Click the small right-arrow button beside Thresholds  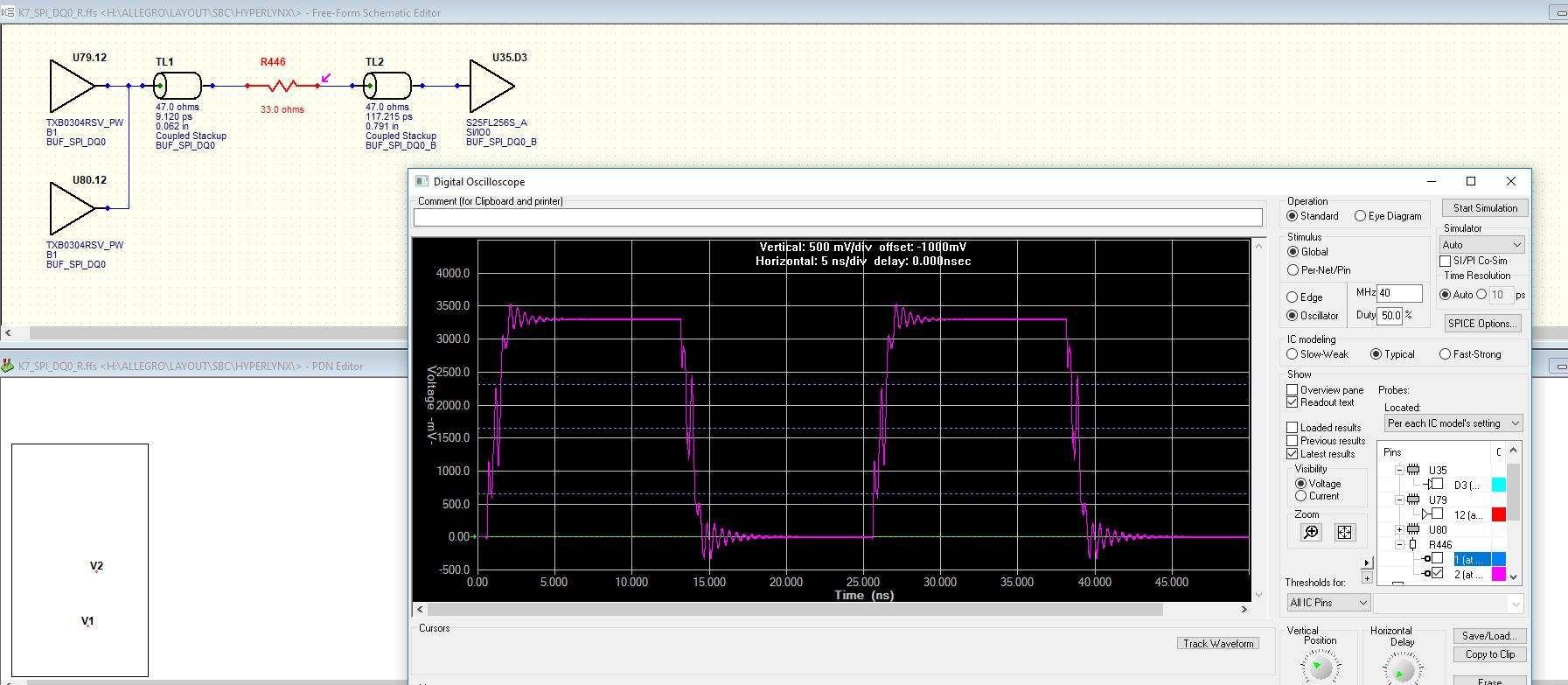(1368, 563)
